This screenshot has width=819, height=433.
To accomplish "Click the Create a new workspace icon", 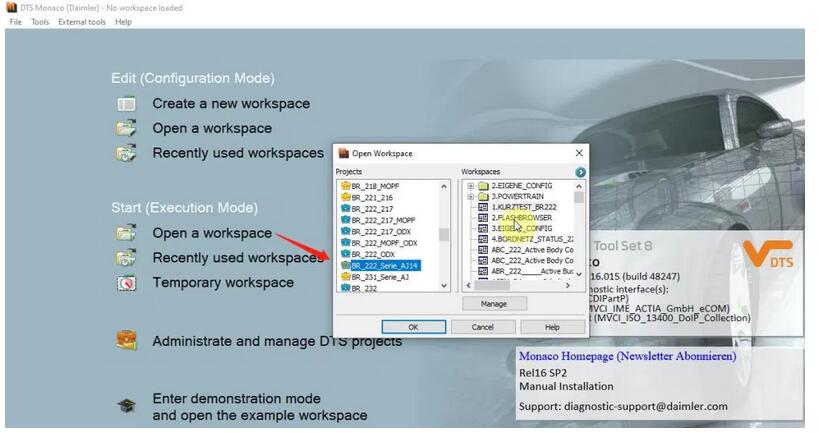I will point(126,104).
